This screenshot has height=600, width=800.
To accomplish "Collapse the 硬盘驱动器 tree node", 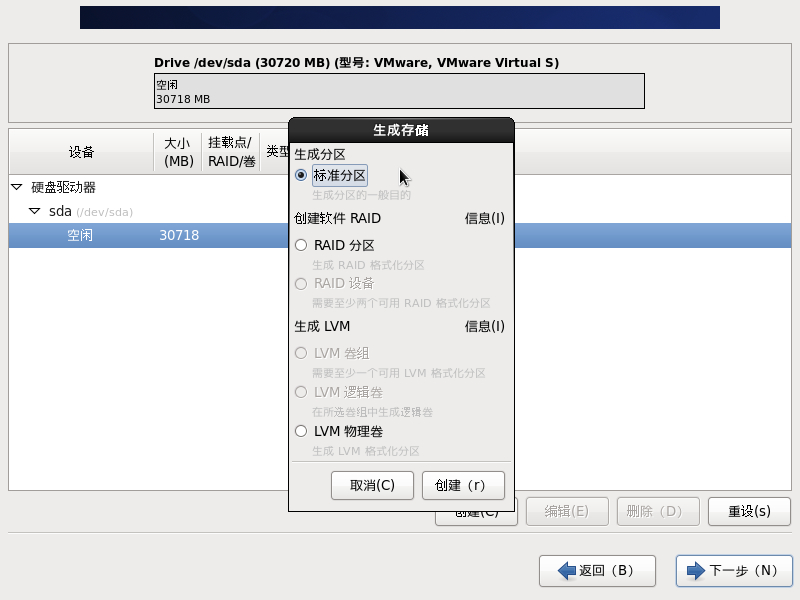I will (17, 187).
